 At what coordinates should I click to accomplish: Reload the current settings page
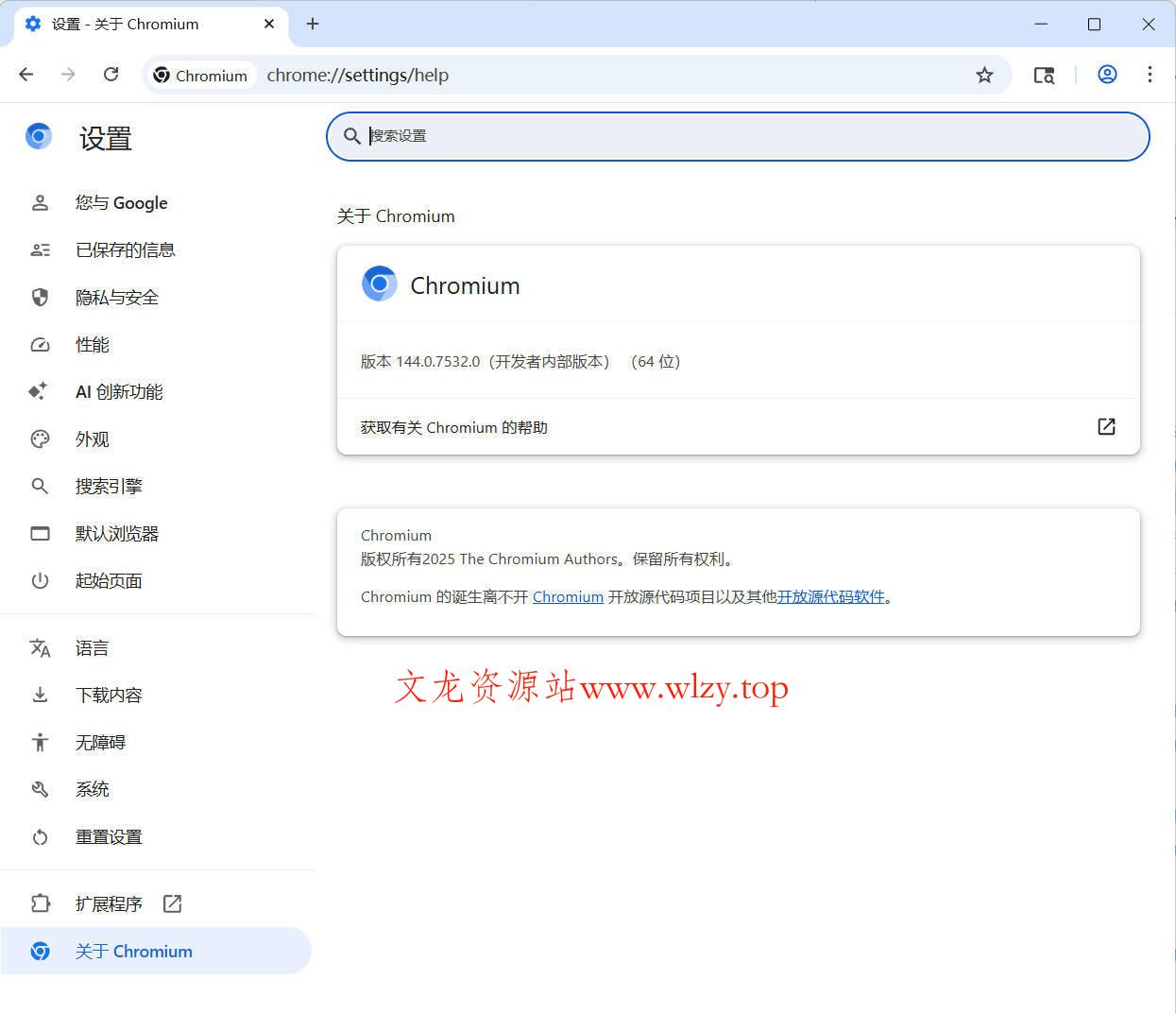tap(111, 74)
